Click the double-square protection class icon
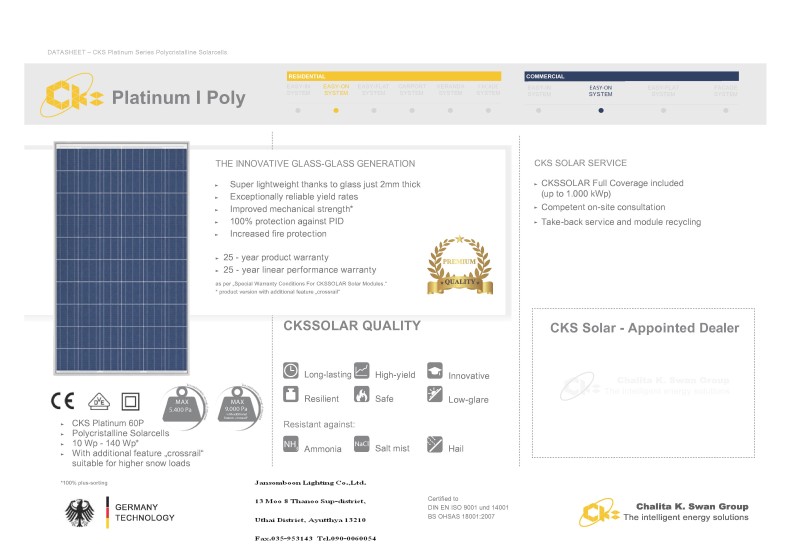This screenshot has height=559, width=791. point(131,402)
